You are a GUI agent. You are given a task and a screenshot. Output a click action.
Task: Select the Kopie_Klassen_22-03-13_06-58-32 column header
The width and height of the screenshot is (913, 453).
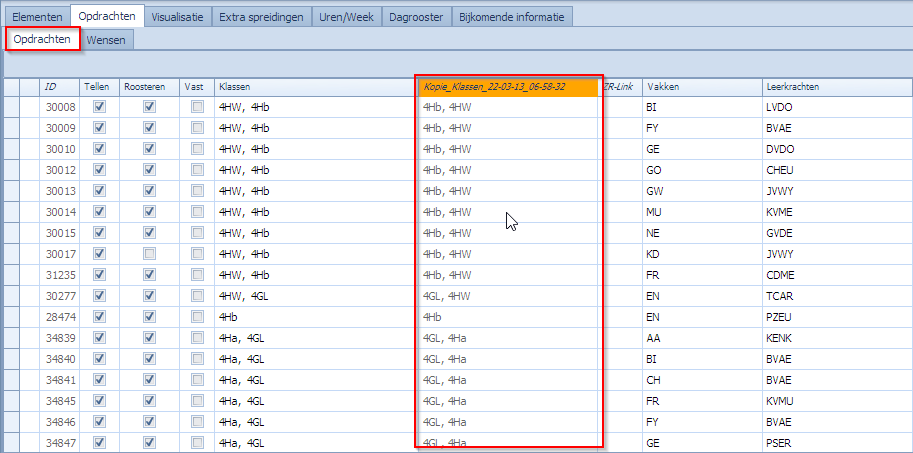(x=508, y=87)
